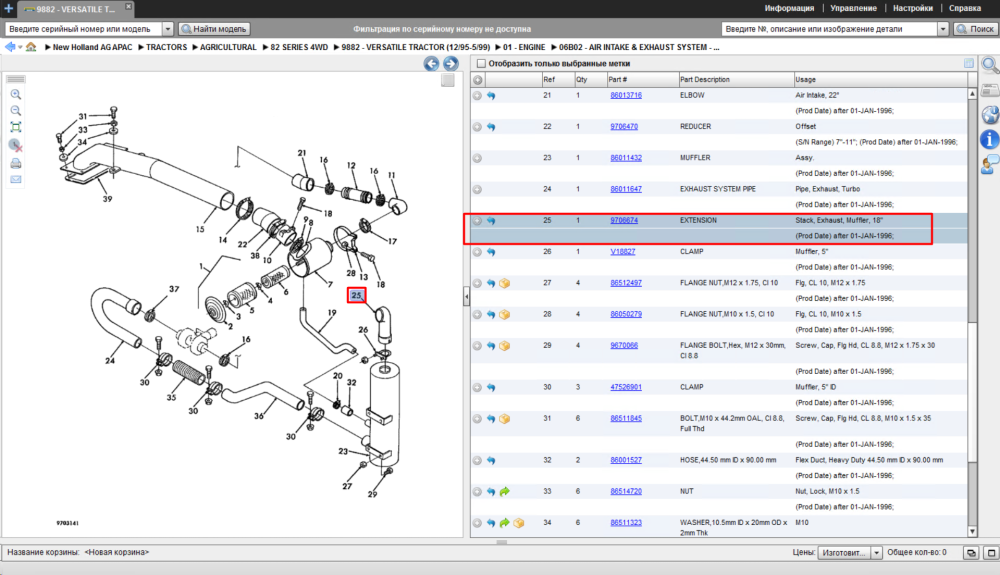Open the magnifier icon in right sidebar
The image size is (1000, 575).
click(x=990, y=65)
